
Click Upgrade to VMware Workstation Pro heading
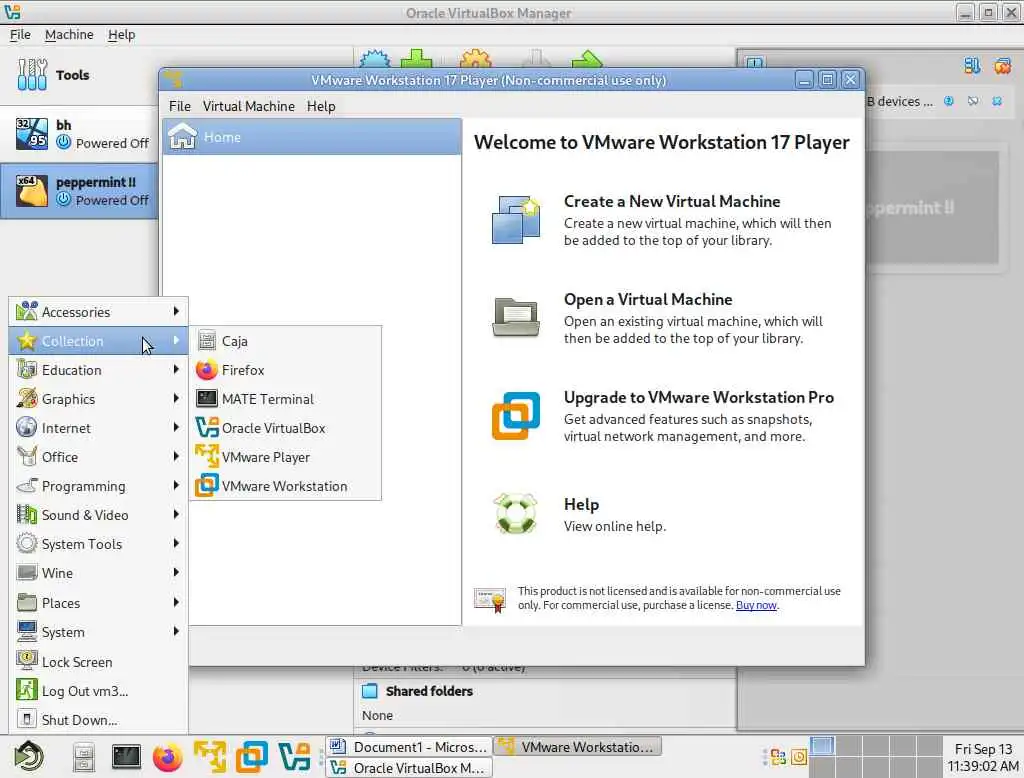tap(699, 397)
